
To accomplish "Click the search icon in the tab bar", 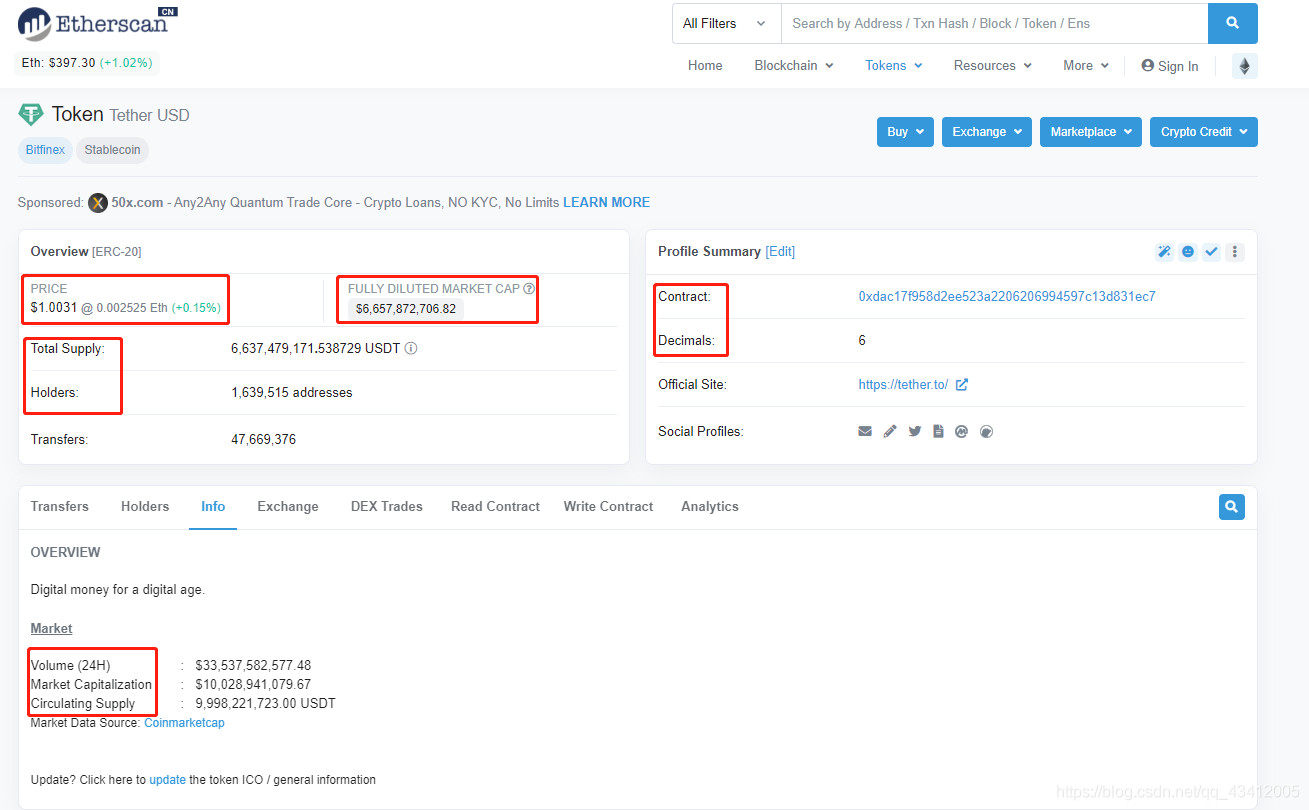I will 1232,507.
